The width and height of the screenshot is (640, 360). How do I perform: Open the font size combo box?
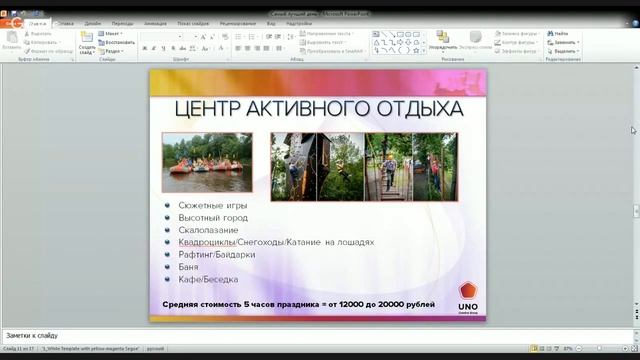pyautogui.click(x=191, y=37)
